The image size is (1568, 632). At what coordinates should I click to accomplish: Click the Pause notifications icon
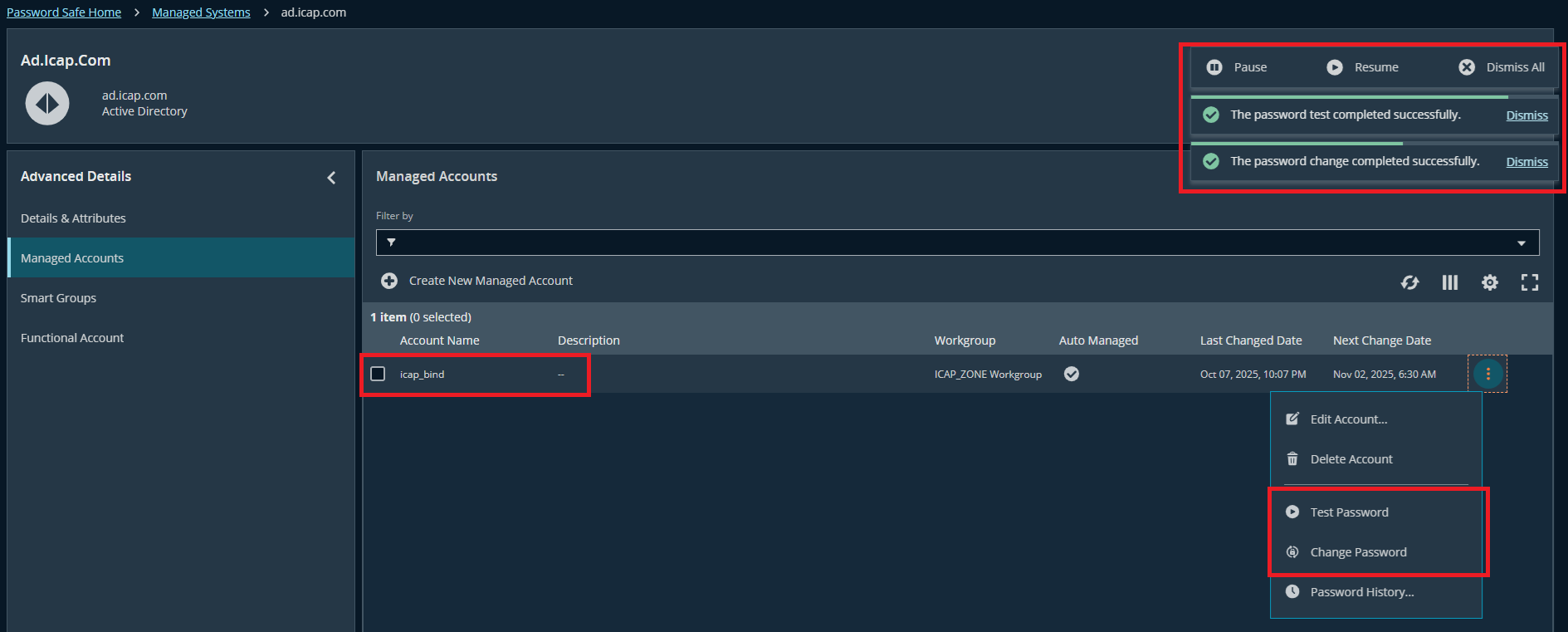point(1214,67)
